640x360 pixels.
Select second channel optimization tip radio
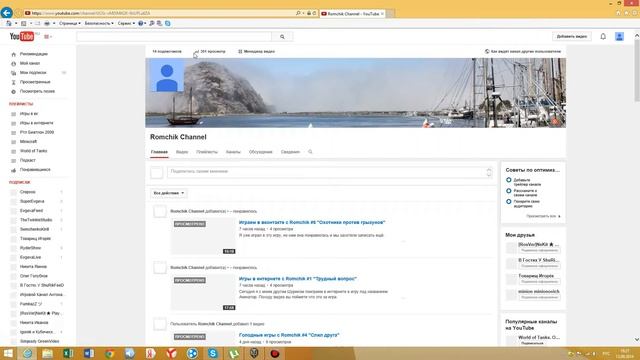pos(509,191)
